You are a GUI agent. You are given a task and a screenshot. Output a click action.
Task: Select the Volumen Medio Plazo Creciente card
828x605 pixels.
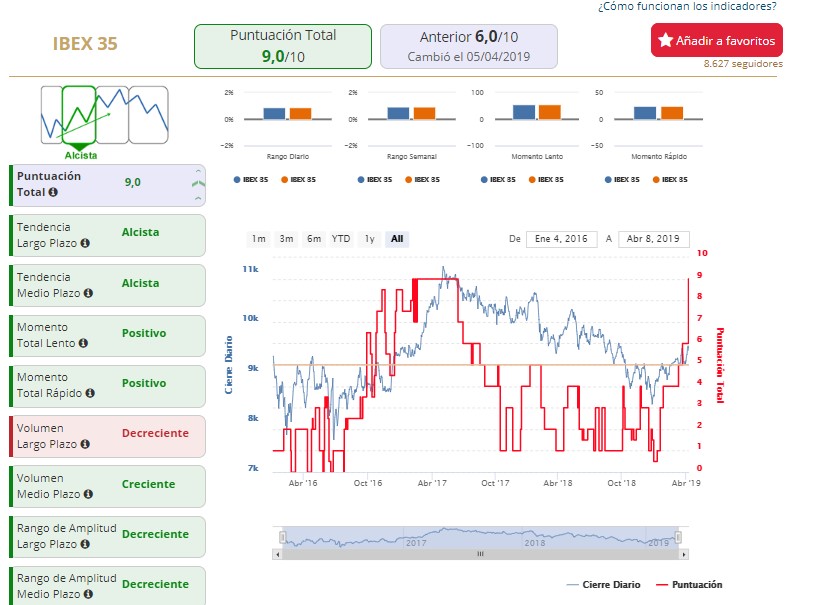click(x=108, y=486)
